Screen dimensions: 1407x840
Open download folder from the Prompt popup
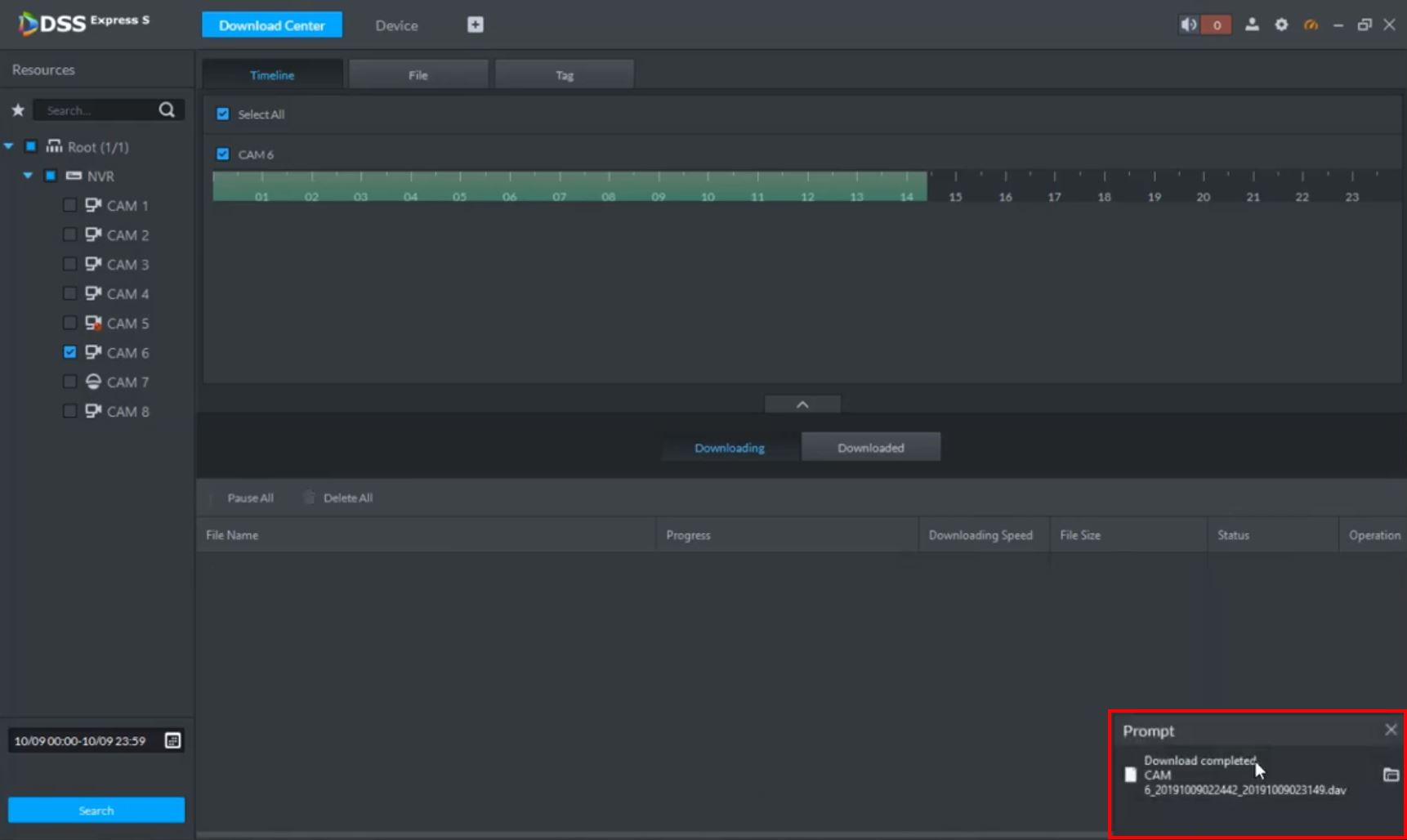(x=1391, y=775)
